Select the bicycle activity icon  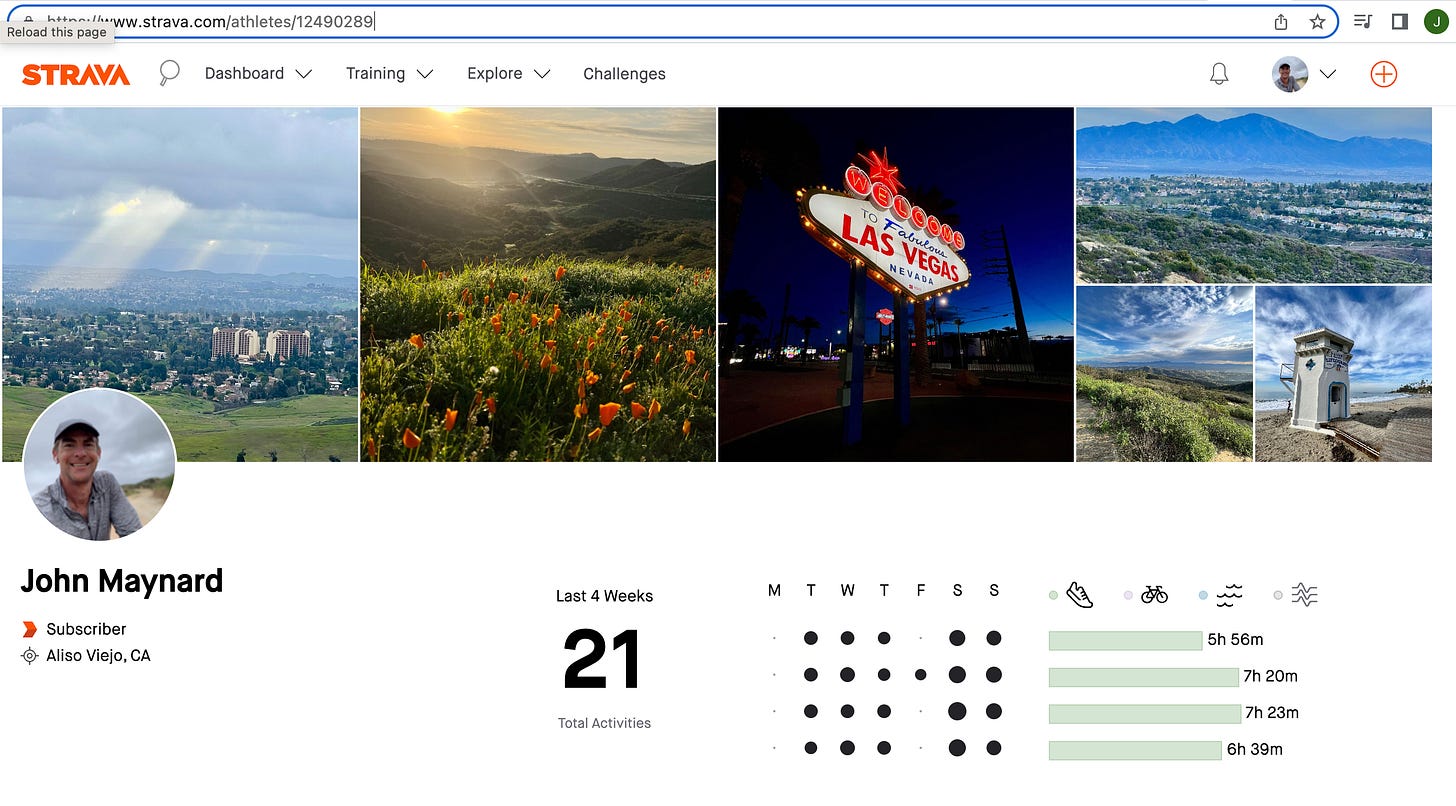1154,595
